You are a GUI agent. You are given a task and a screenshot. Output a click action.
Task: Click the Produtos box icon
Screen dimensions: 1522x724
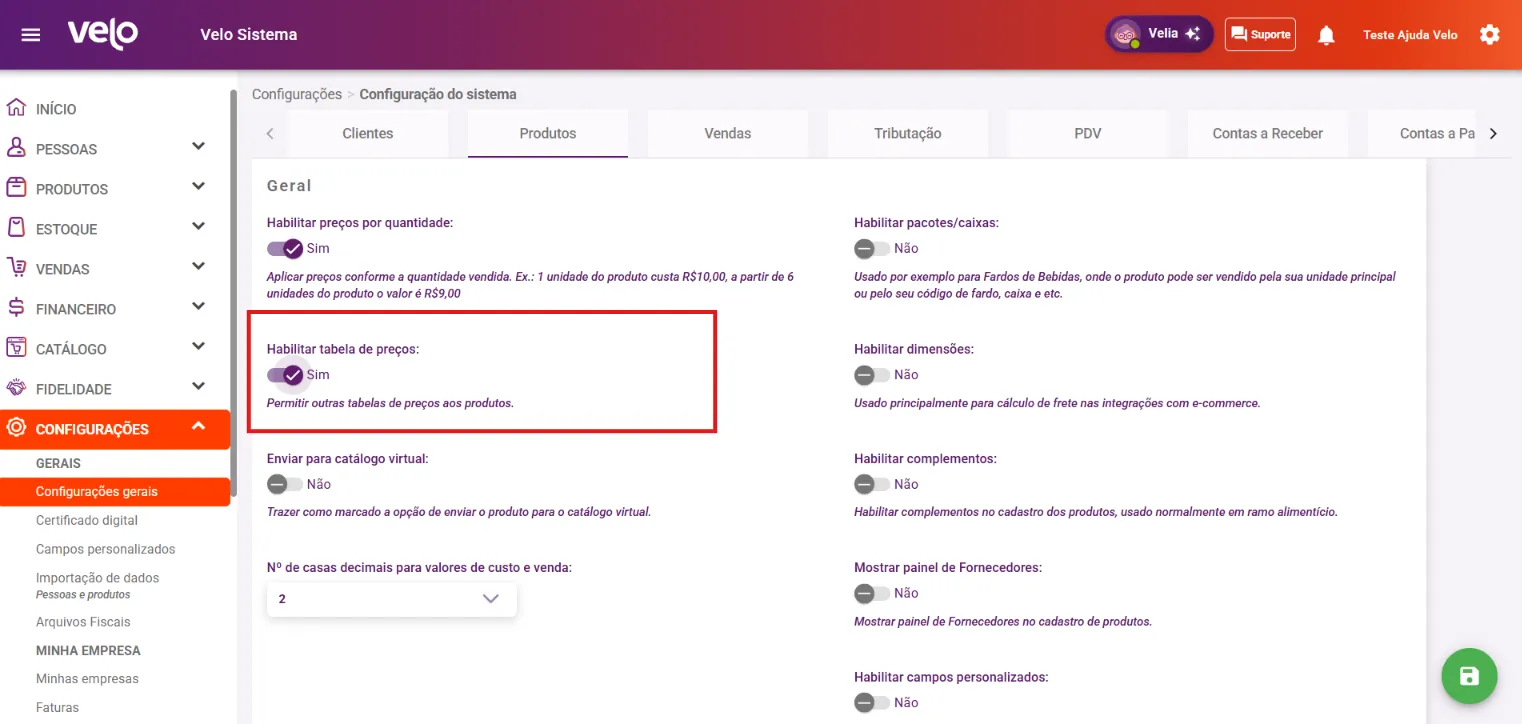16,188
